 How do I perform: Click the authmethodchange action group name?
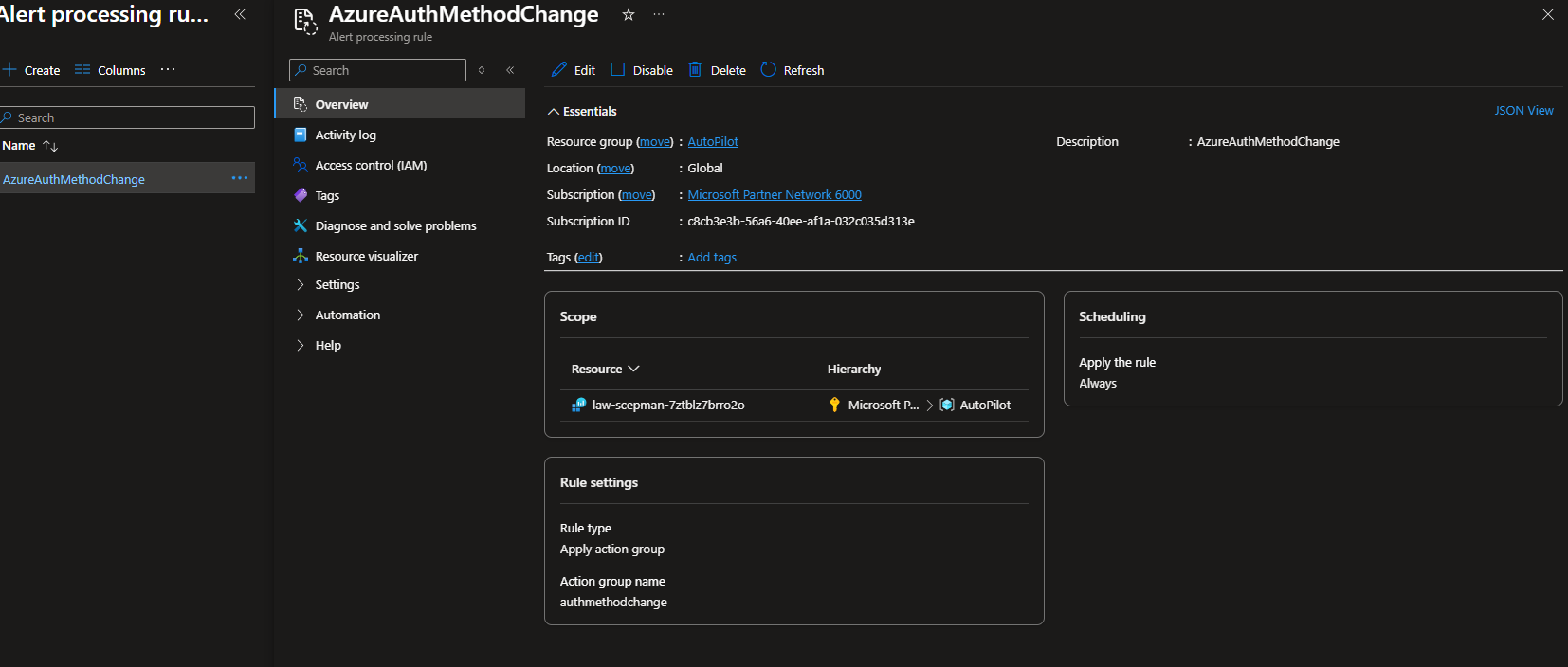(613, 602)
